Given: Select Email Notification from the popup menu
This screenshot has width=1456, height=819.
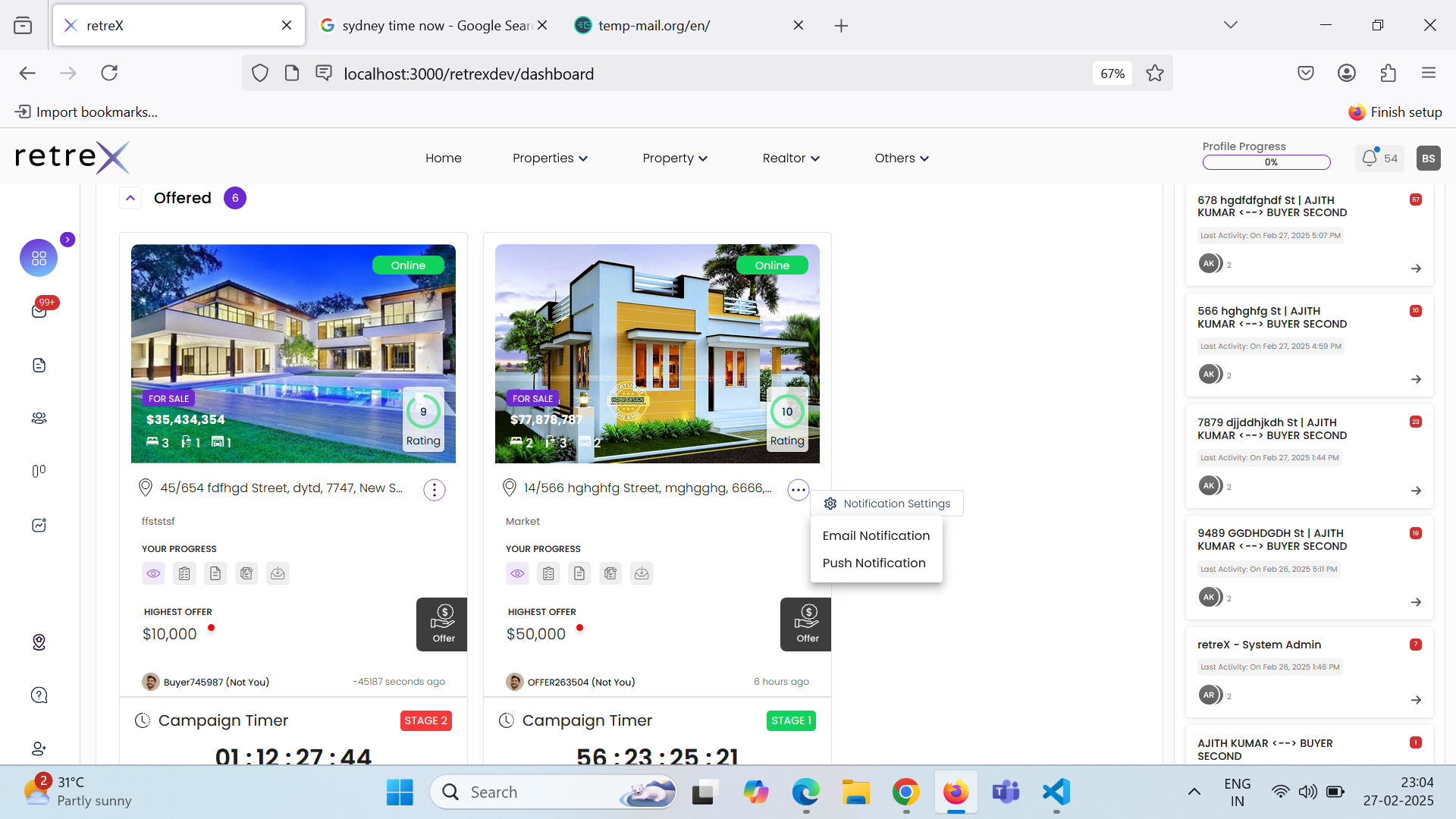Looking at the screenshot, I should [876, 536].
